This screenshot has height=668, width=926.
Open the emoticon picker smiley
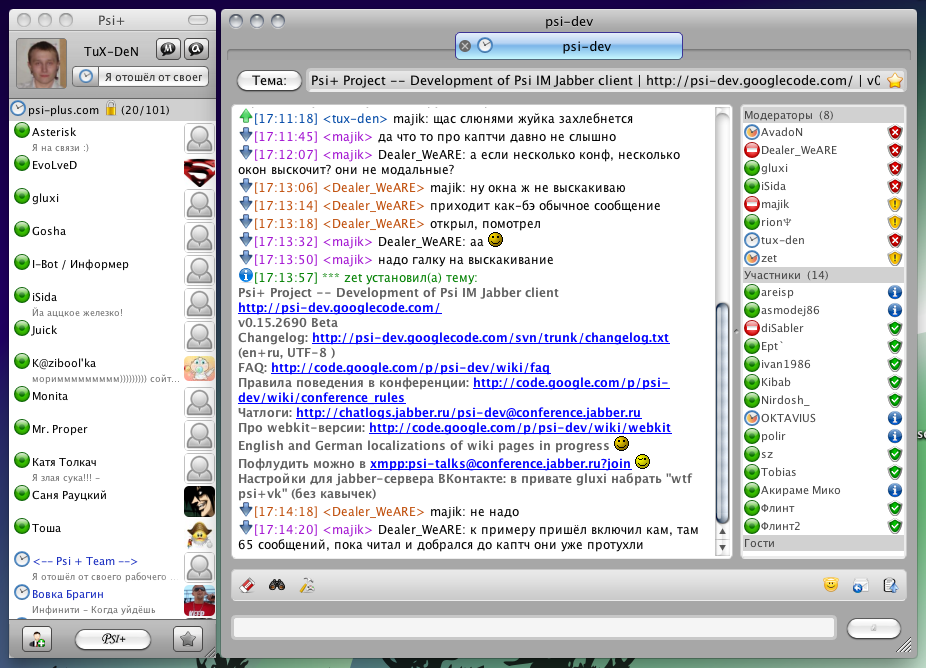[832, 585]
